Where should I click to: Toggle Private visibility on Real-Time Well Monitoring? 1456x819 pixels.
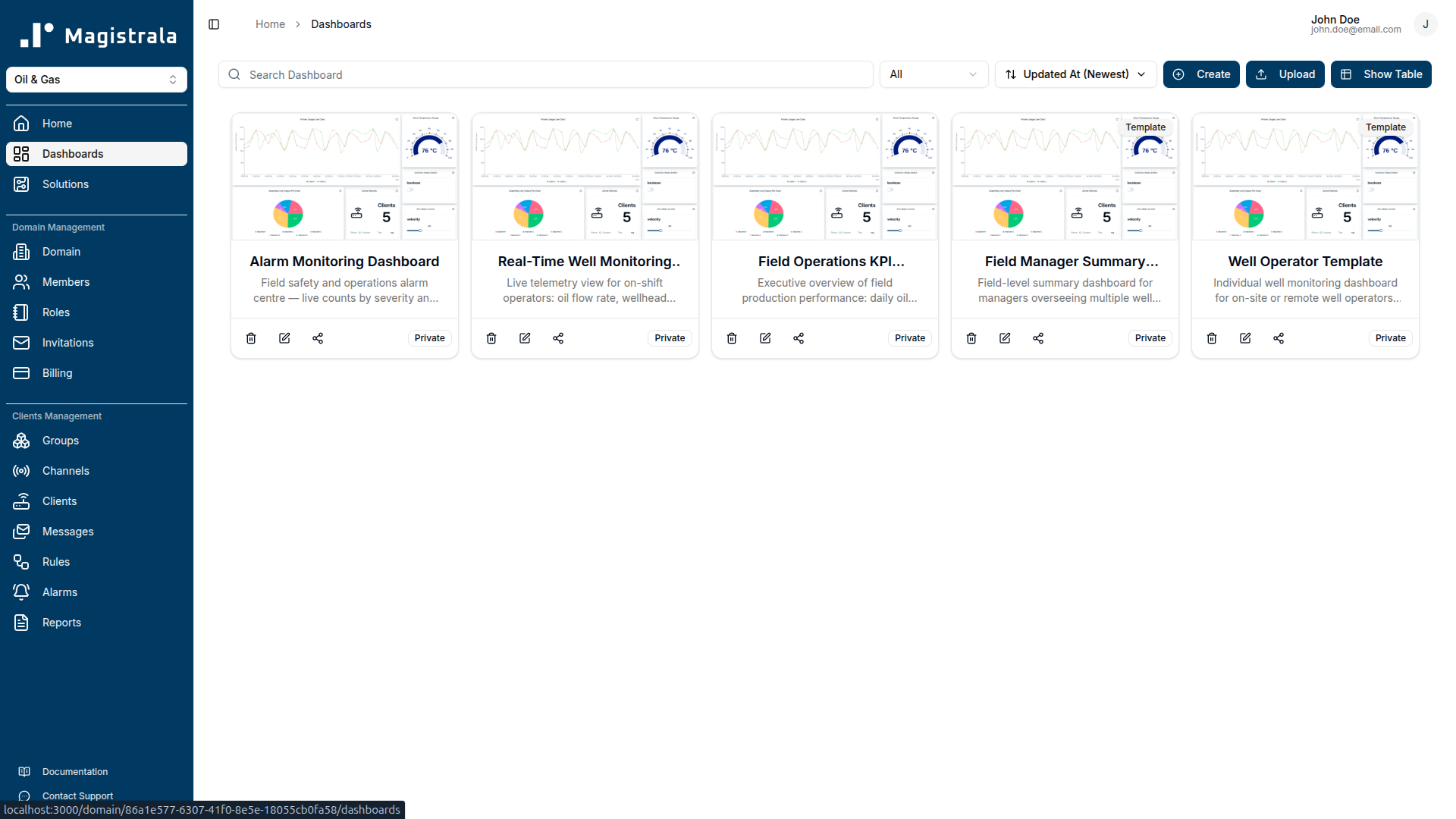[x=669, y=337]
